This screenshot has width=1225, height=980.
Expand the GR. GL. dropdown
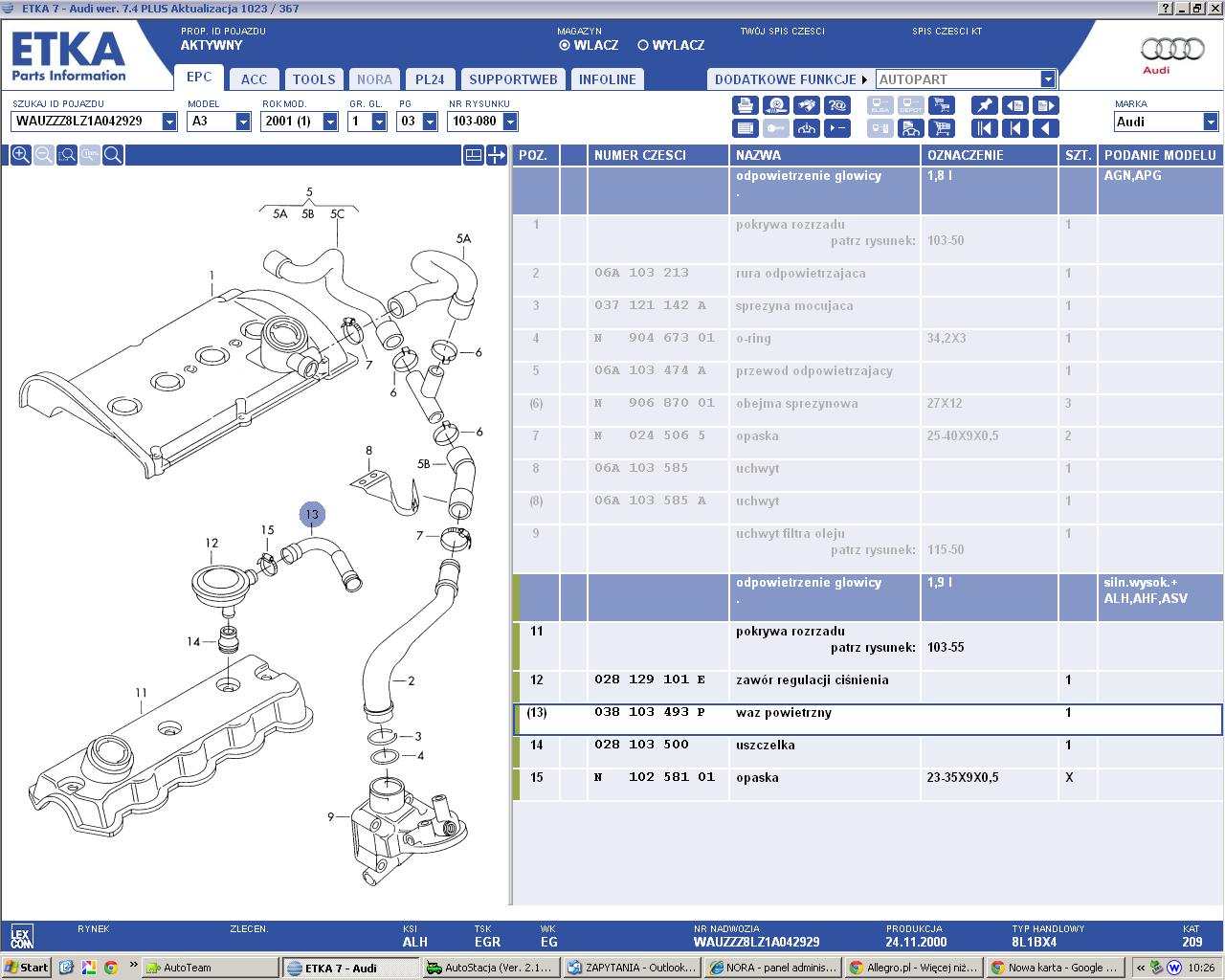379,122
